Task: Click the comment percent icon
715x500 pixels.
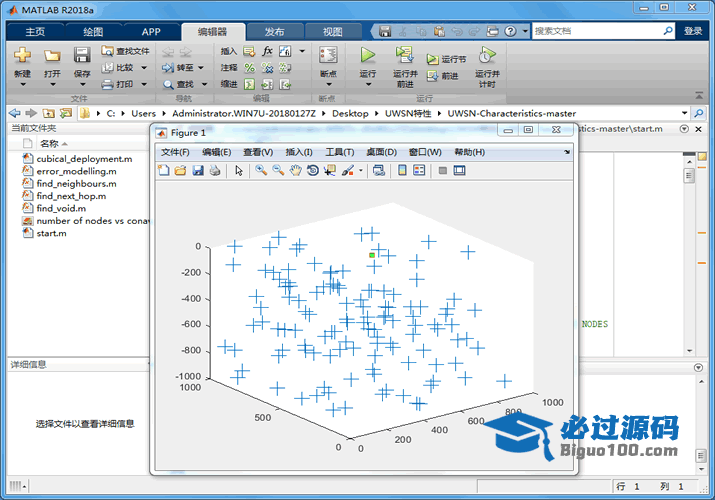Action: point(249,68)
